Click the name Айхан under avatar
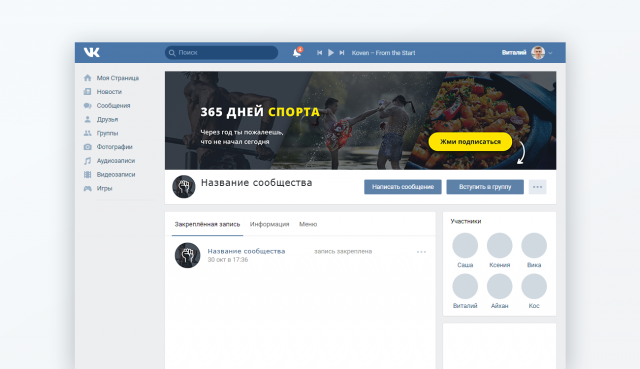Viewport: 640px width, 369px height. [x=500, y=306]
